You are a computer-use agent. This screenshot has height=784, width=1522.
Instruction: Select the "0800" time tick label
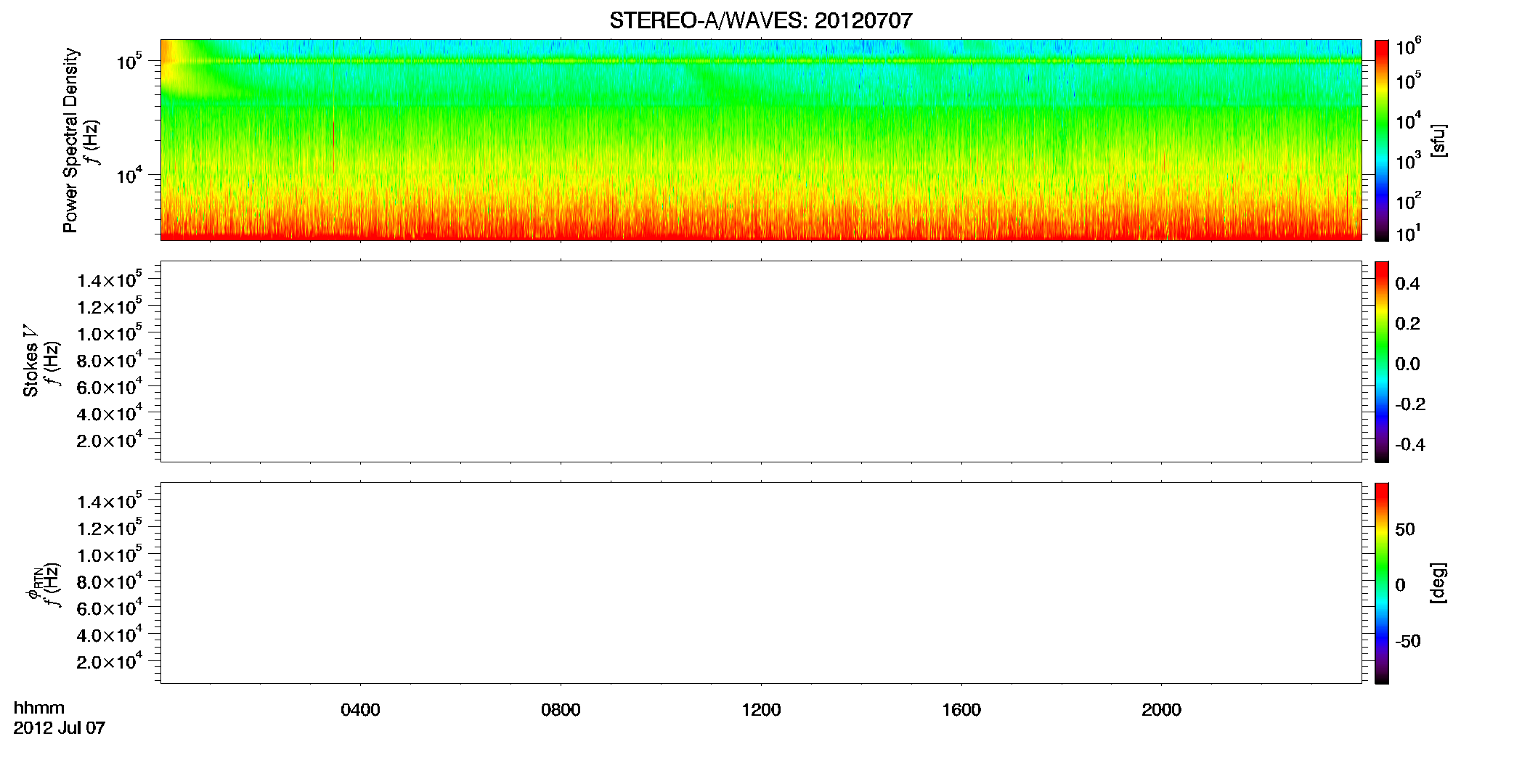click(561, 710)
